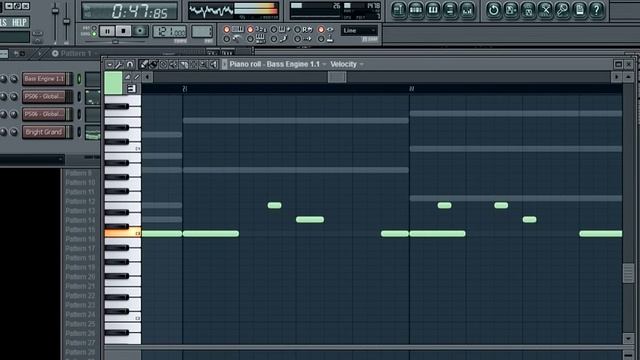Click the question mark help icon

[596, 10]
